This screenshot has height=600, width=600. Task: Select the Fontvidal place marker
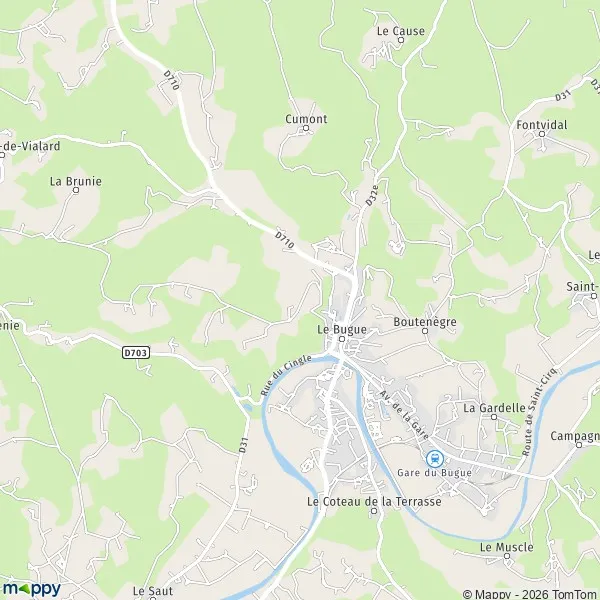542,134
